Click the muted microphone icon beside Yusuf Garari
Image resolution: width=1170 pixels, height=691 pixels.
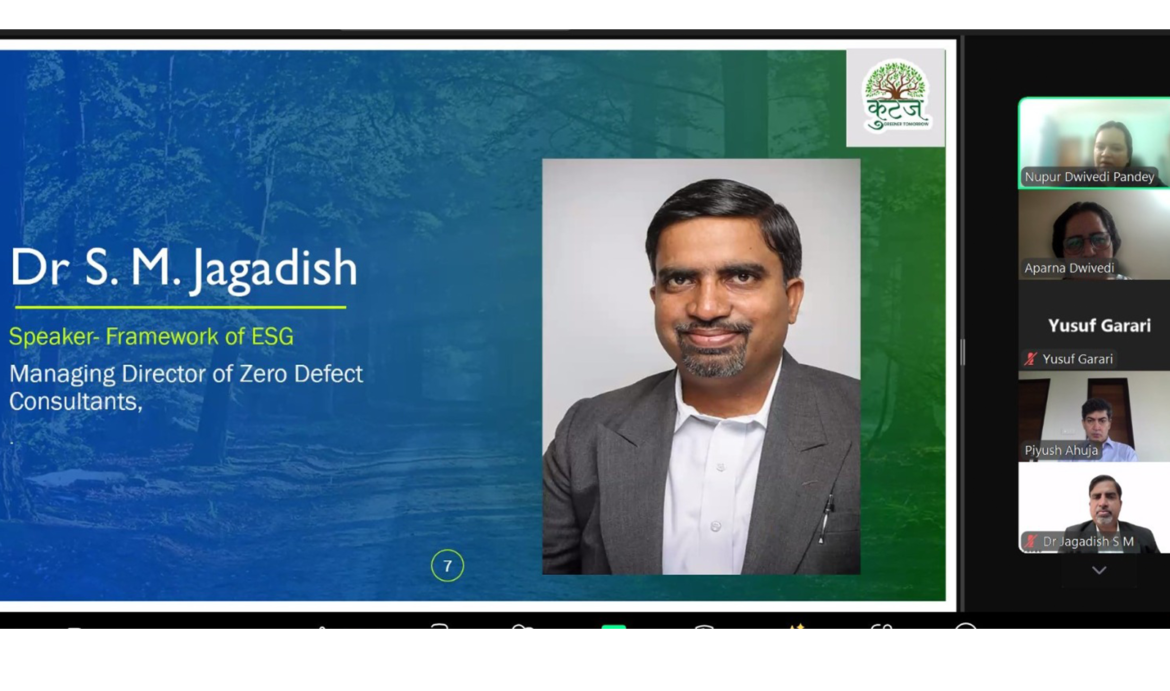tap(1031, 359)
